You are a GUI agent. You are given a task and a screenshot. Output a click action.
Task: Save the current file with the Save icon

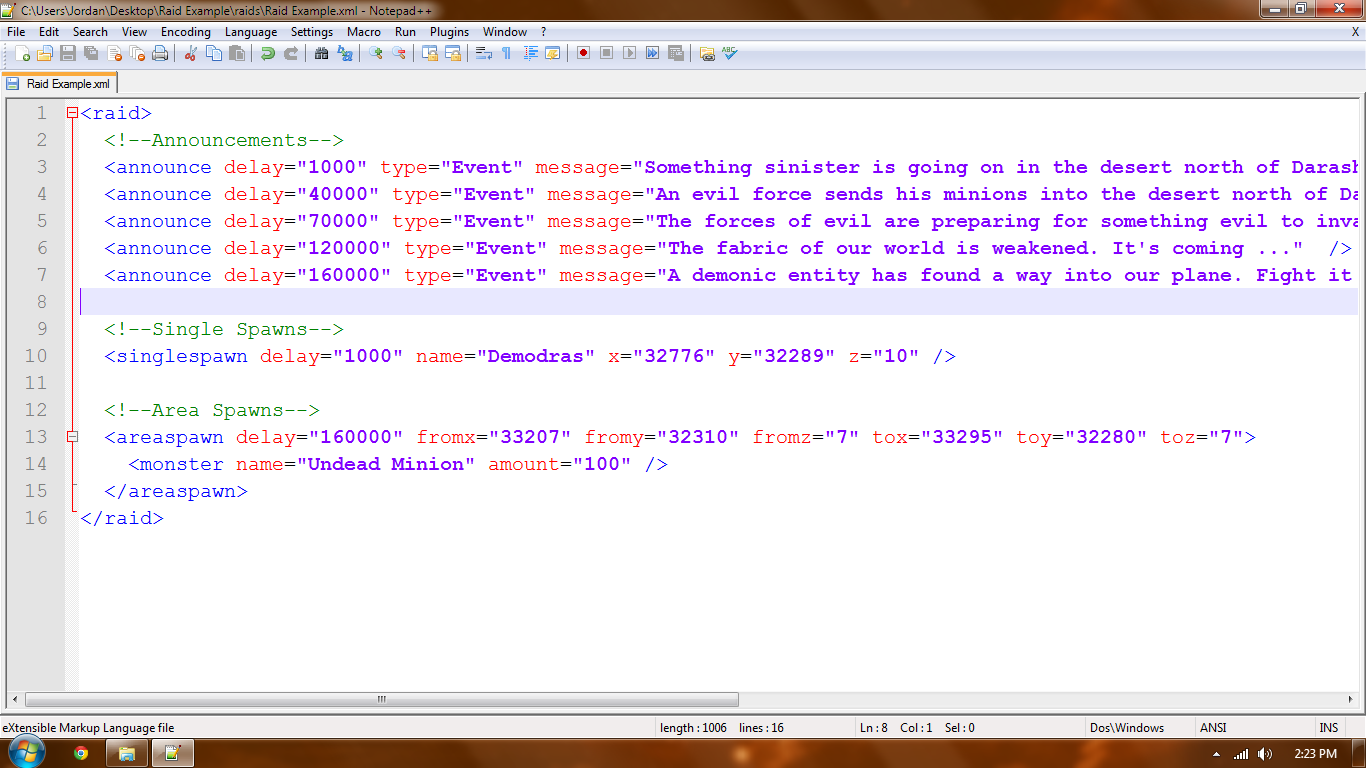tap(67, 53)
